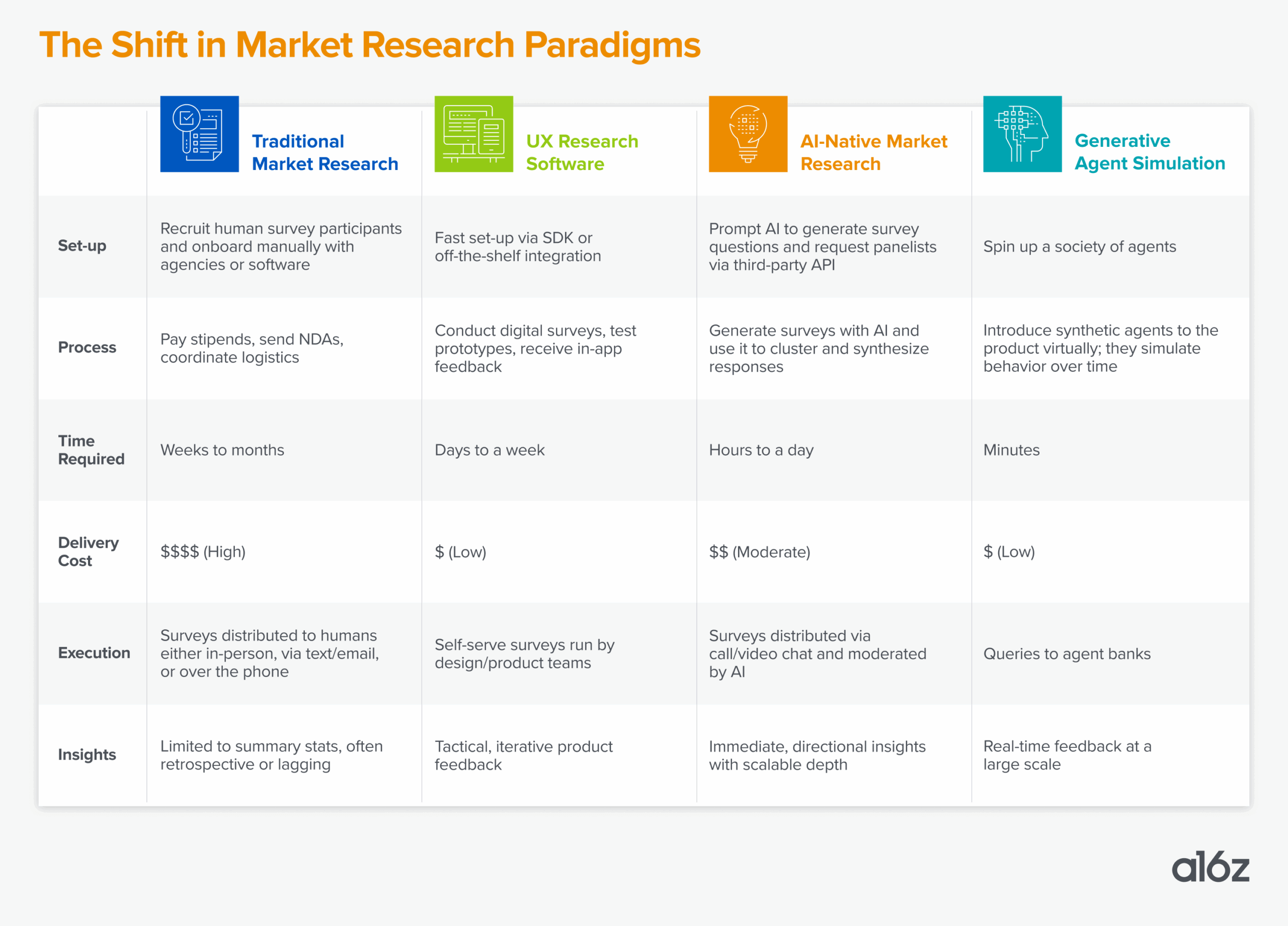This screenshot has height=926, width=1288.
Task: Click the Time Required row label
Action: (91, 450)
